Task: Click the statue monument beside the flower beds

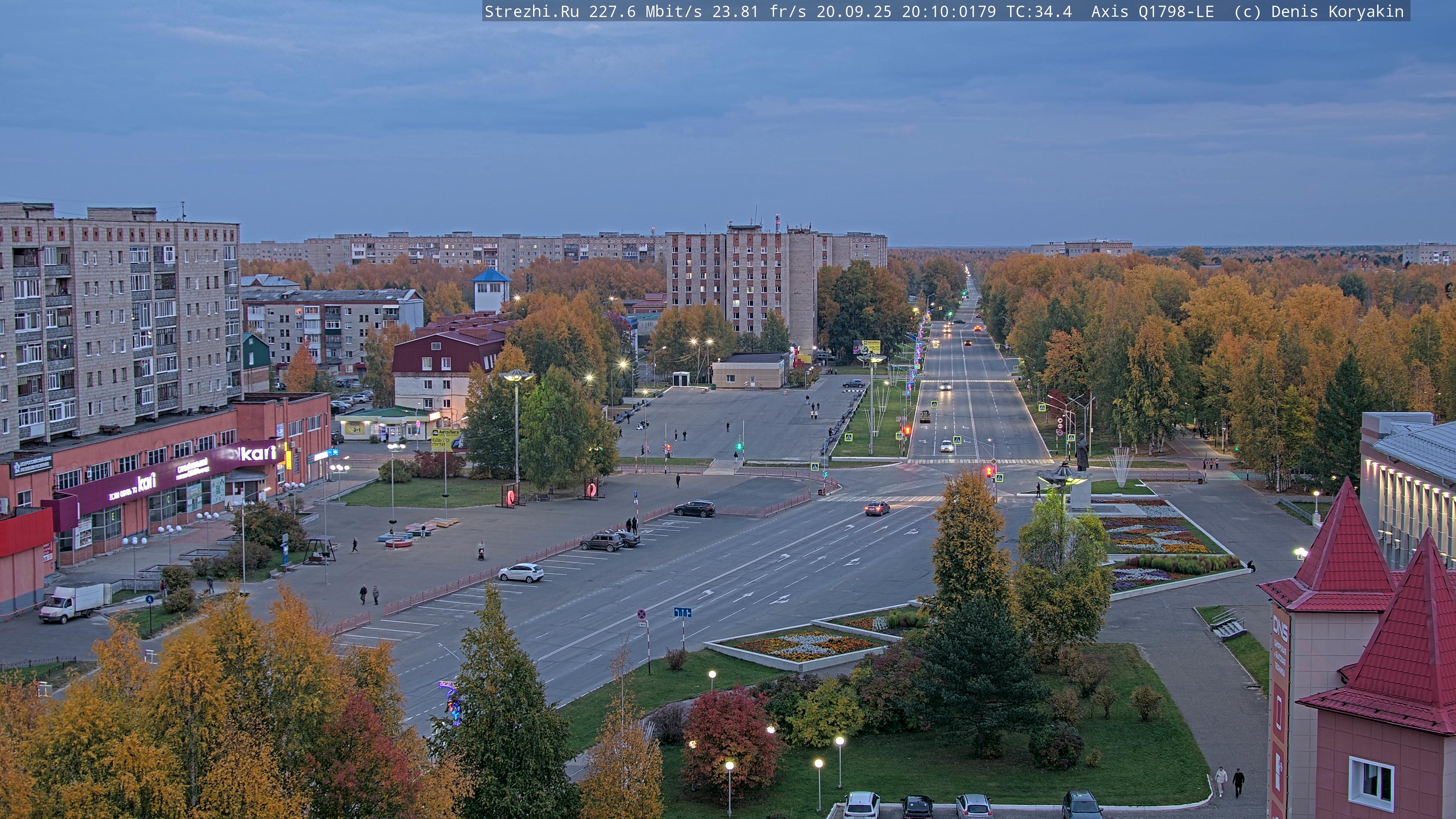Action: (x=1082, y=452)
